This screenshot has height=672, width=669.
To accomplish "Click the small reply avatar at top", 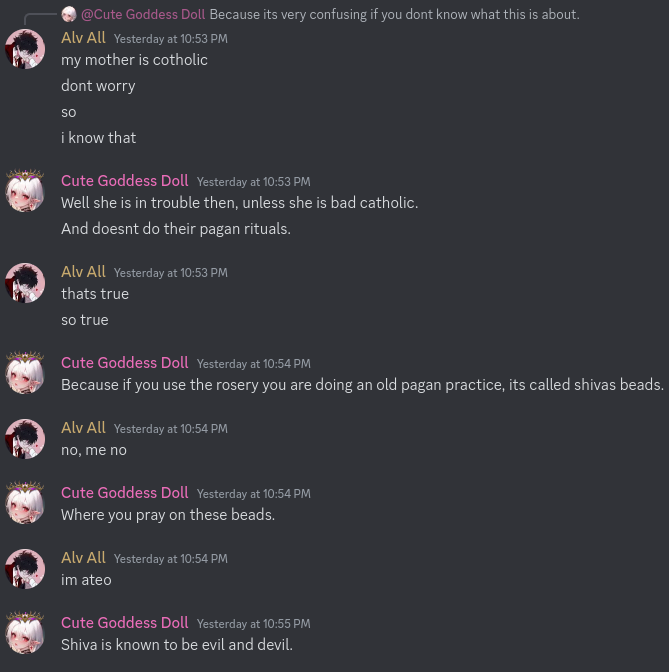I will pos(69,15).
